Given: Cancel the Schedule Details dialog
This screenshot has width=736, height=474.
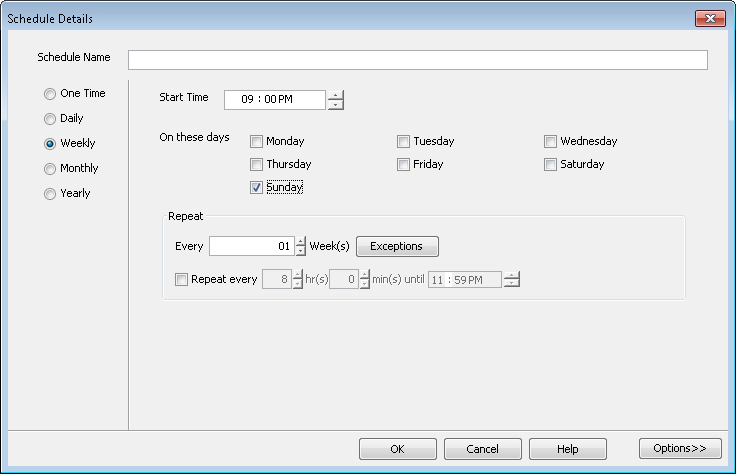Looking at the screenshot, I should pyautogui.click(x=482, y=448).
